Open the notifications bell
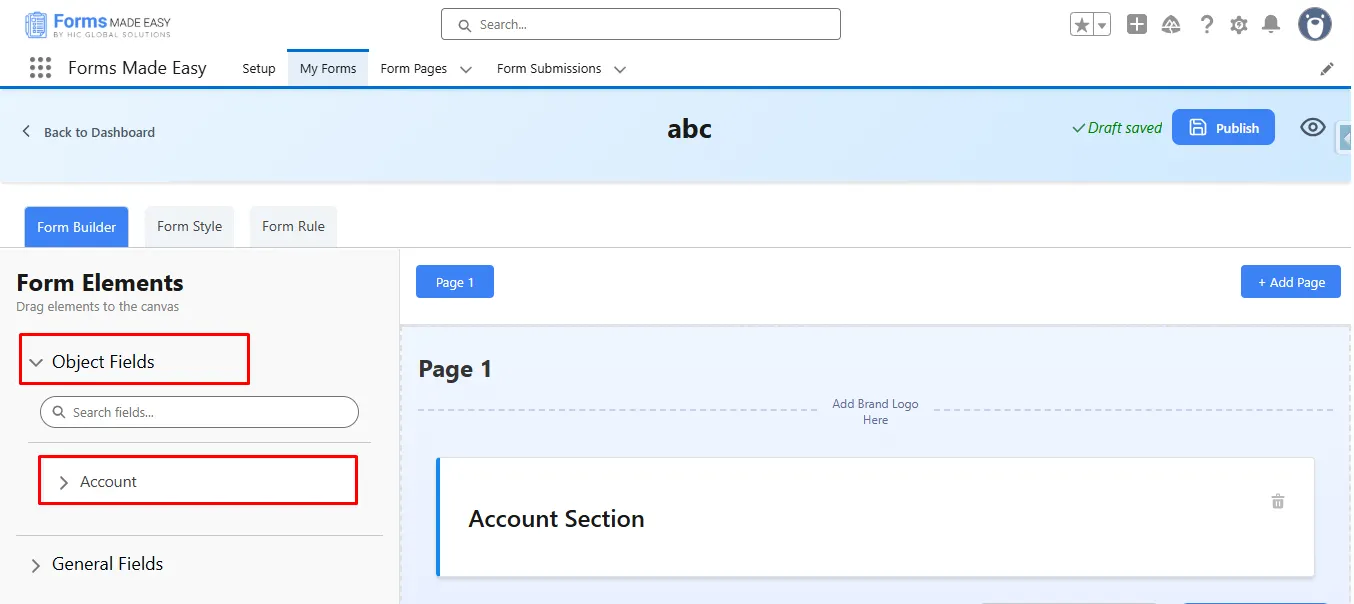Screen dimensions: 1354x604 [1271, 25]
